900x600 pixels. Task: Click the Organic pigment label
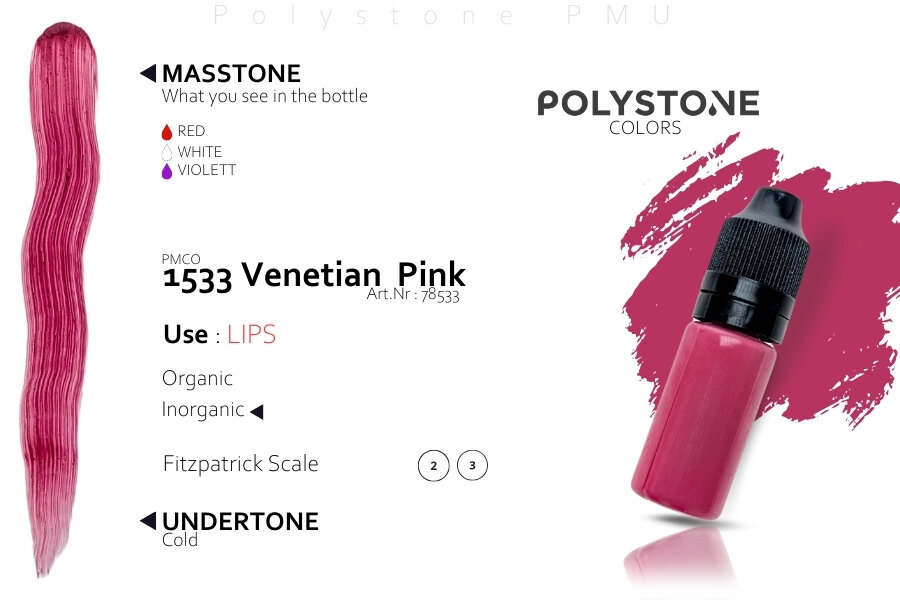pos(197,378)
